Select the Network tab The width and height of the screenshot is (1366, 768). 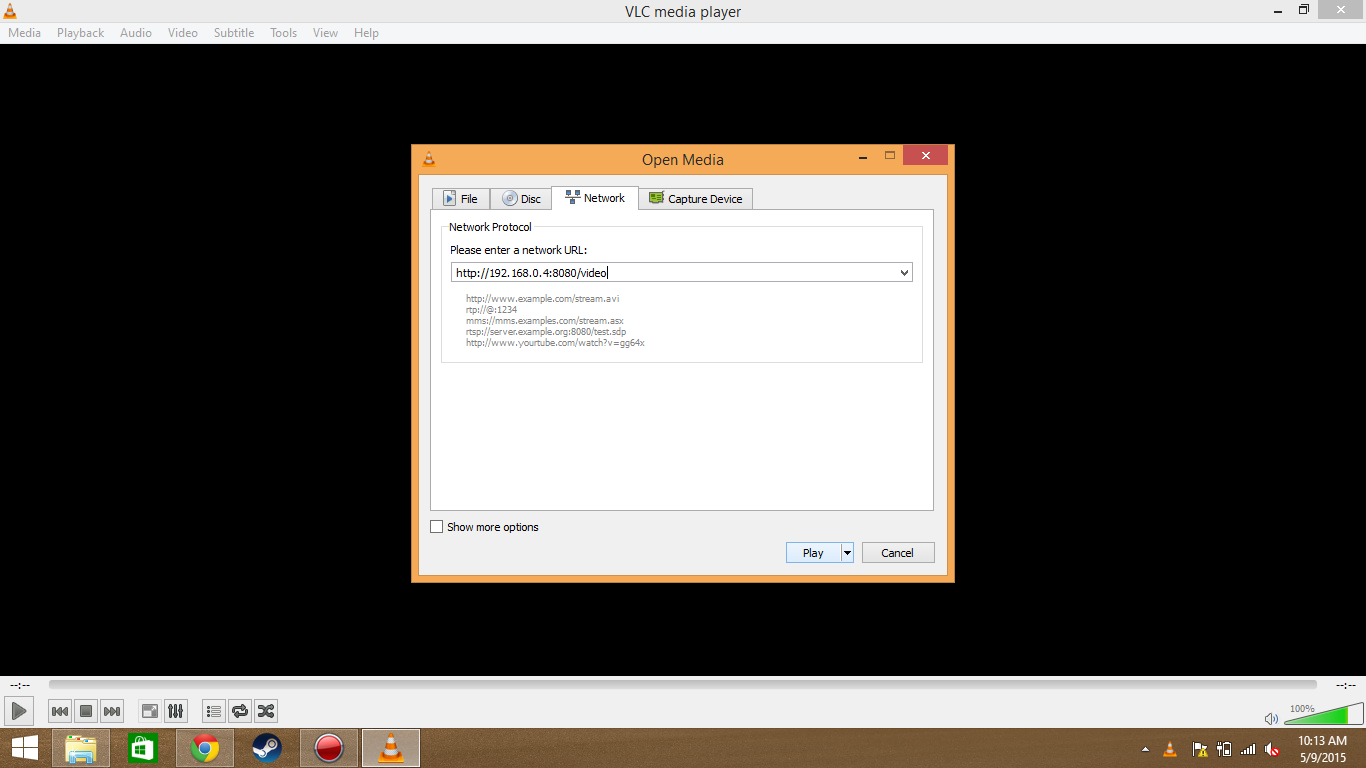595,198
